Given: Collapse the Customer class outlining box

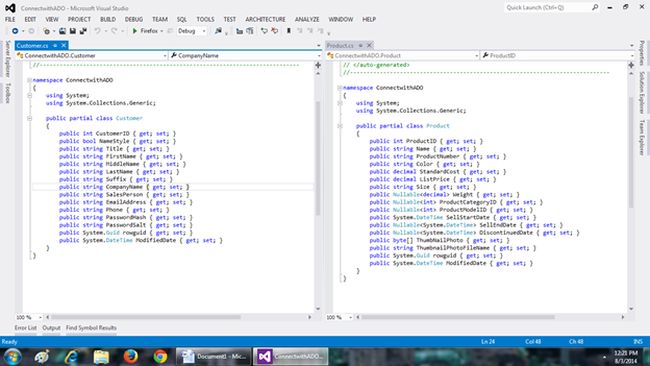Looking at the screenshot, I should (29, 118).
